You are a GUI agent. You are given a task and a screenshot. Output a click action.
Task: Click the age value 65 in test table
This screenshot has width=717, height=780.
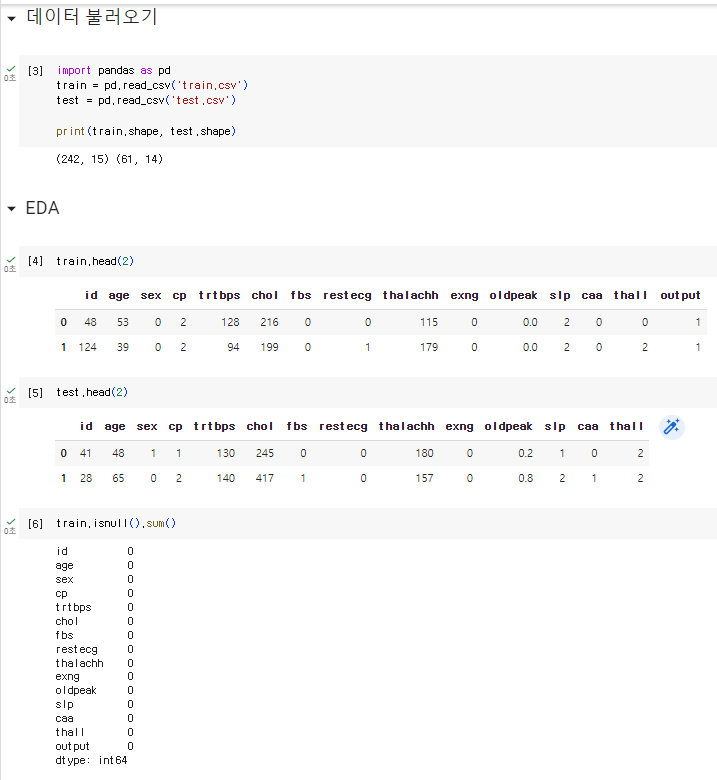pyautogui.click(x=118, y=478)
